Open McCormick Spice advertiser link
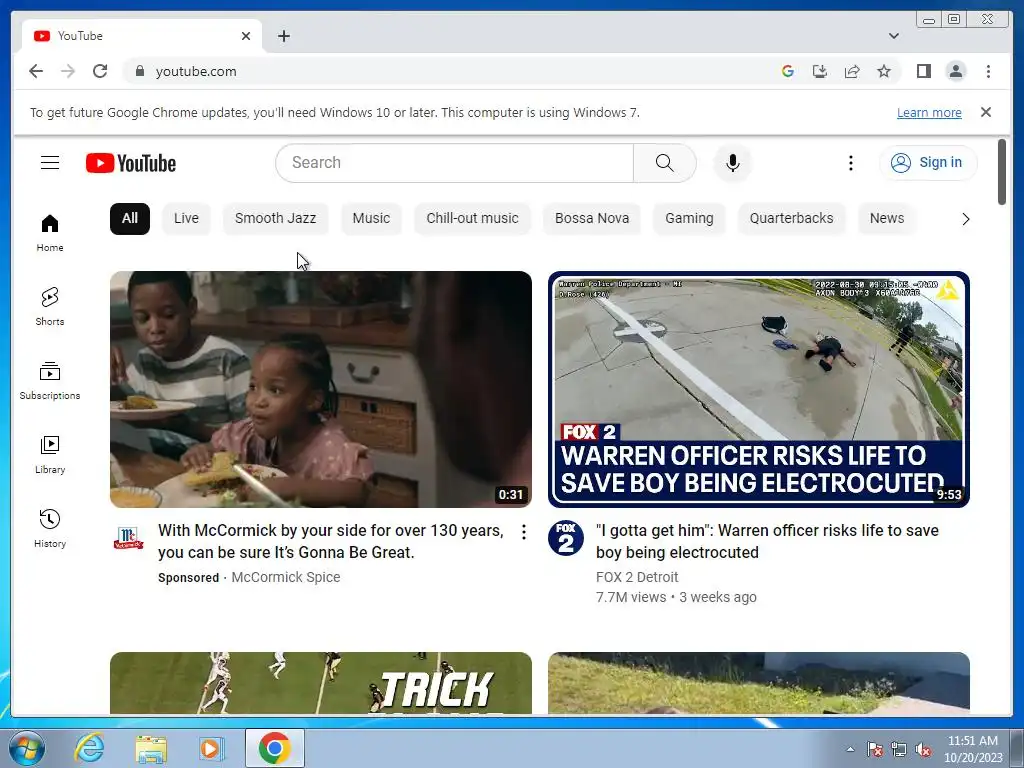This screenshot has width=1024, height=768. 285,577
